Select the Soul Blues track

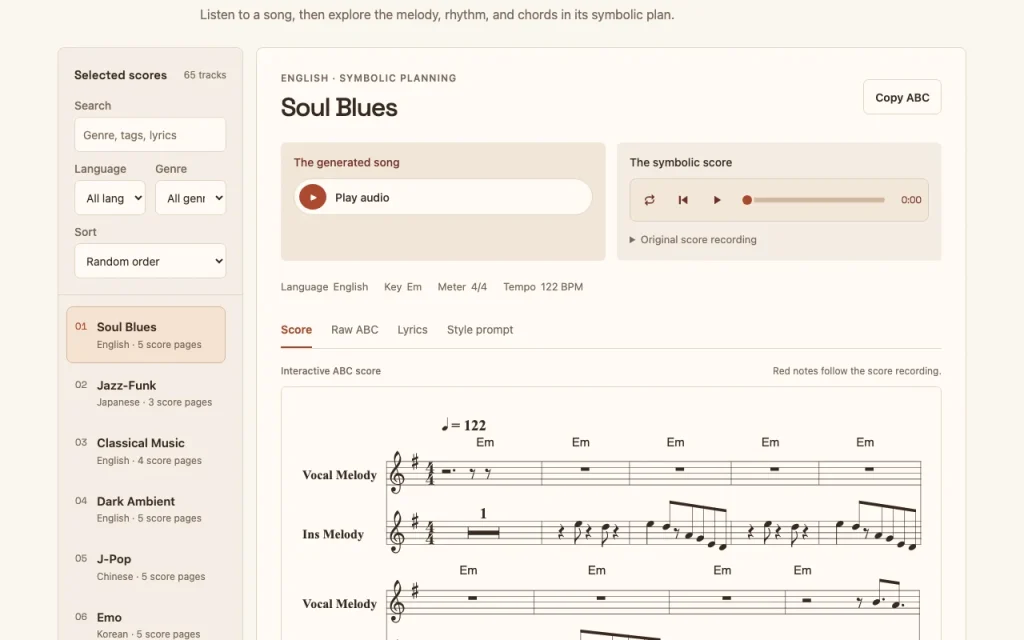(x=146, y=334)
